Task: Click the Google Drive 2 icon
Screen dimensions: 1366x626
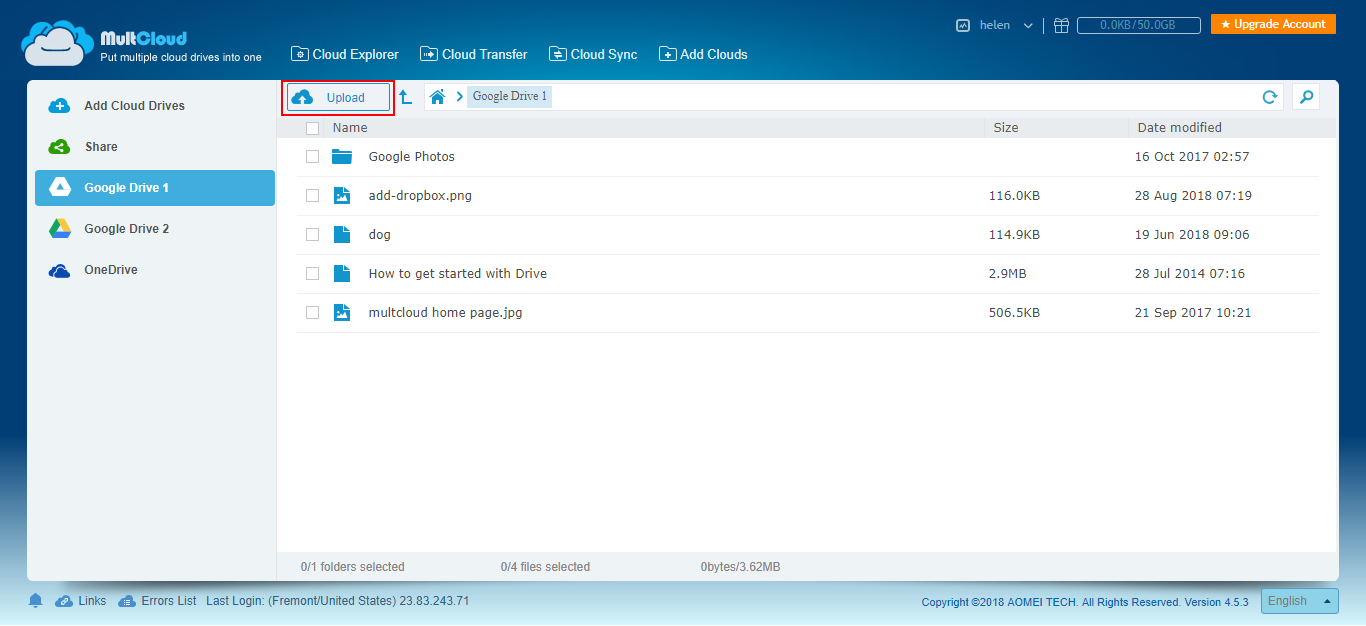Action: coord(59,228)
